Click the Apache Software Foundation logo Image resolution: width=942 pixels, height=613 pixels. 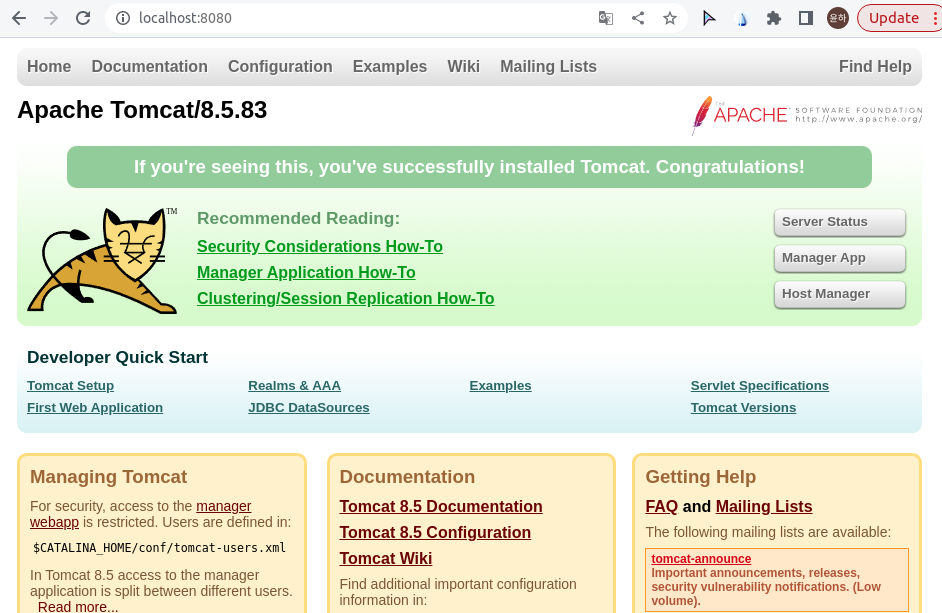806,114
